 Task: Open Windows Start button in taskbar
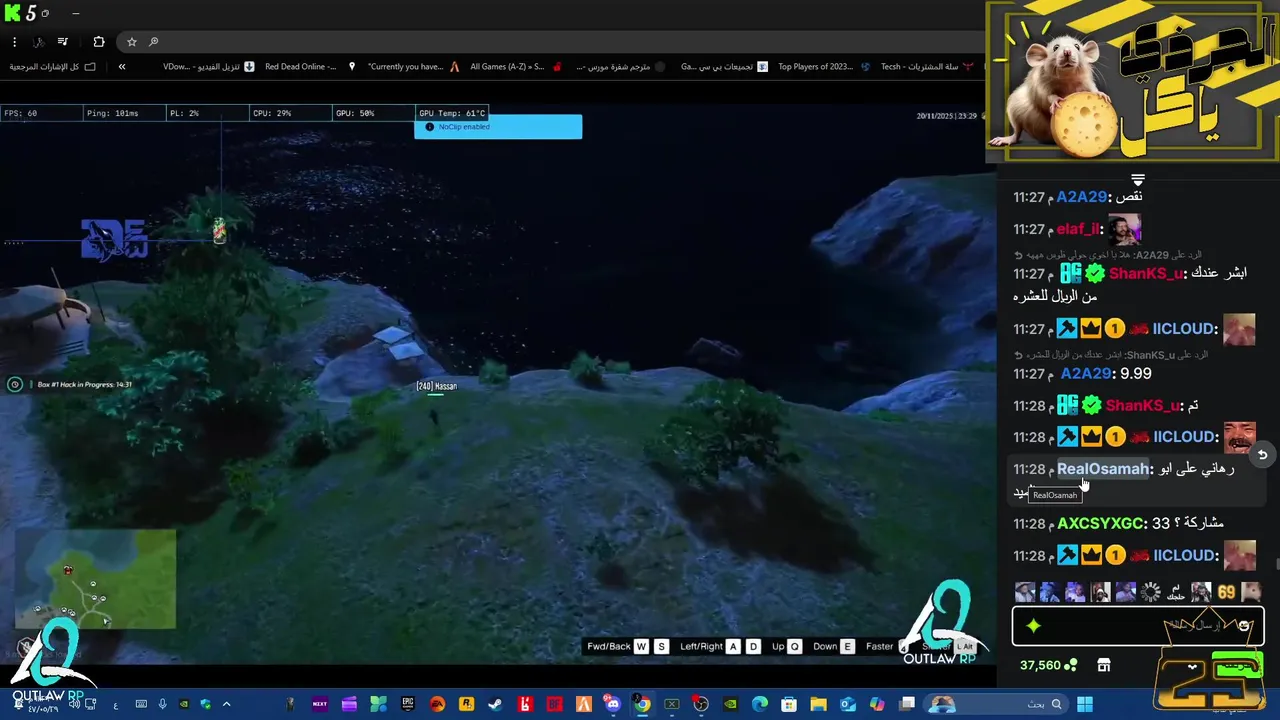point(1084,705)
